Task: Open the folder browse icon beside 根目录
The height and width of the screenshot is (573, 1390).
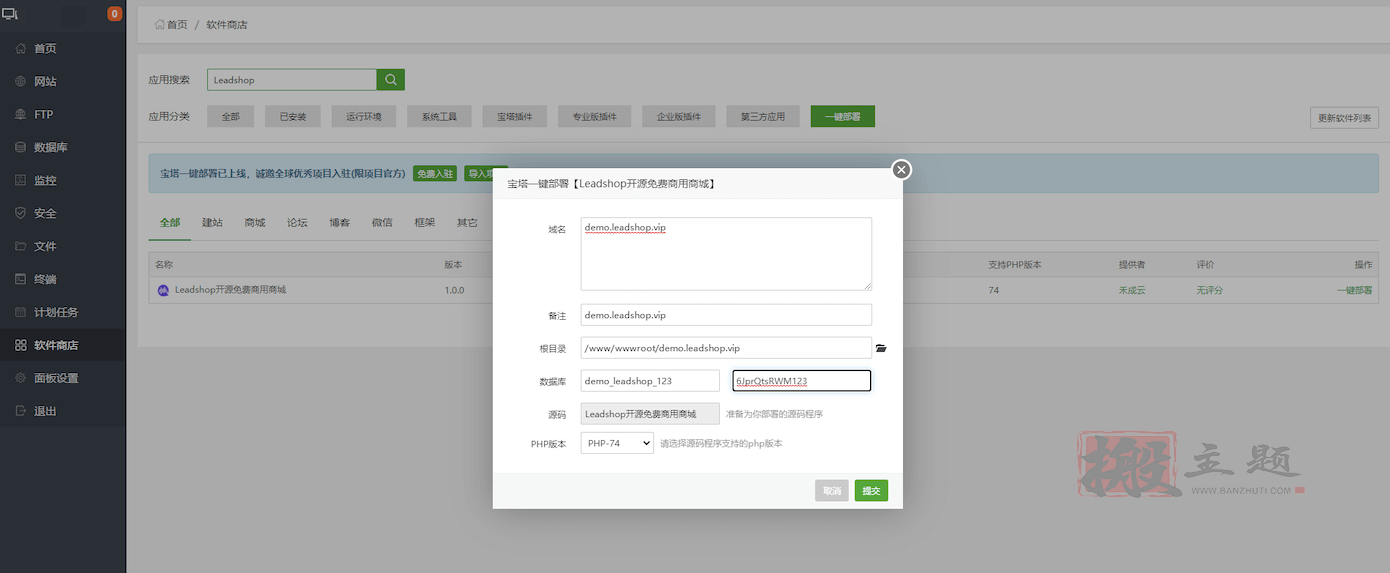Action: (881, 348)
